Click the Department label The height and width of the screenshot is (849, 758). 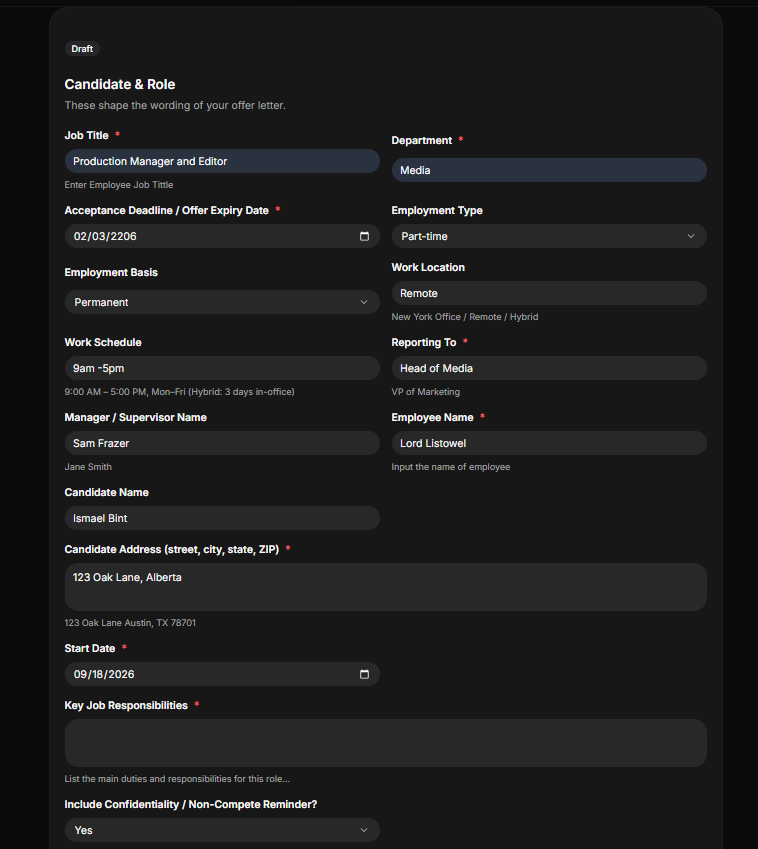coord(422,140)
